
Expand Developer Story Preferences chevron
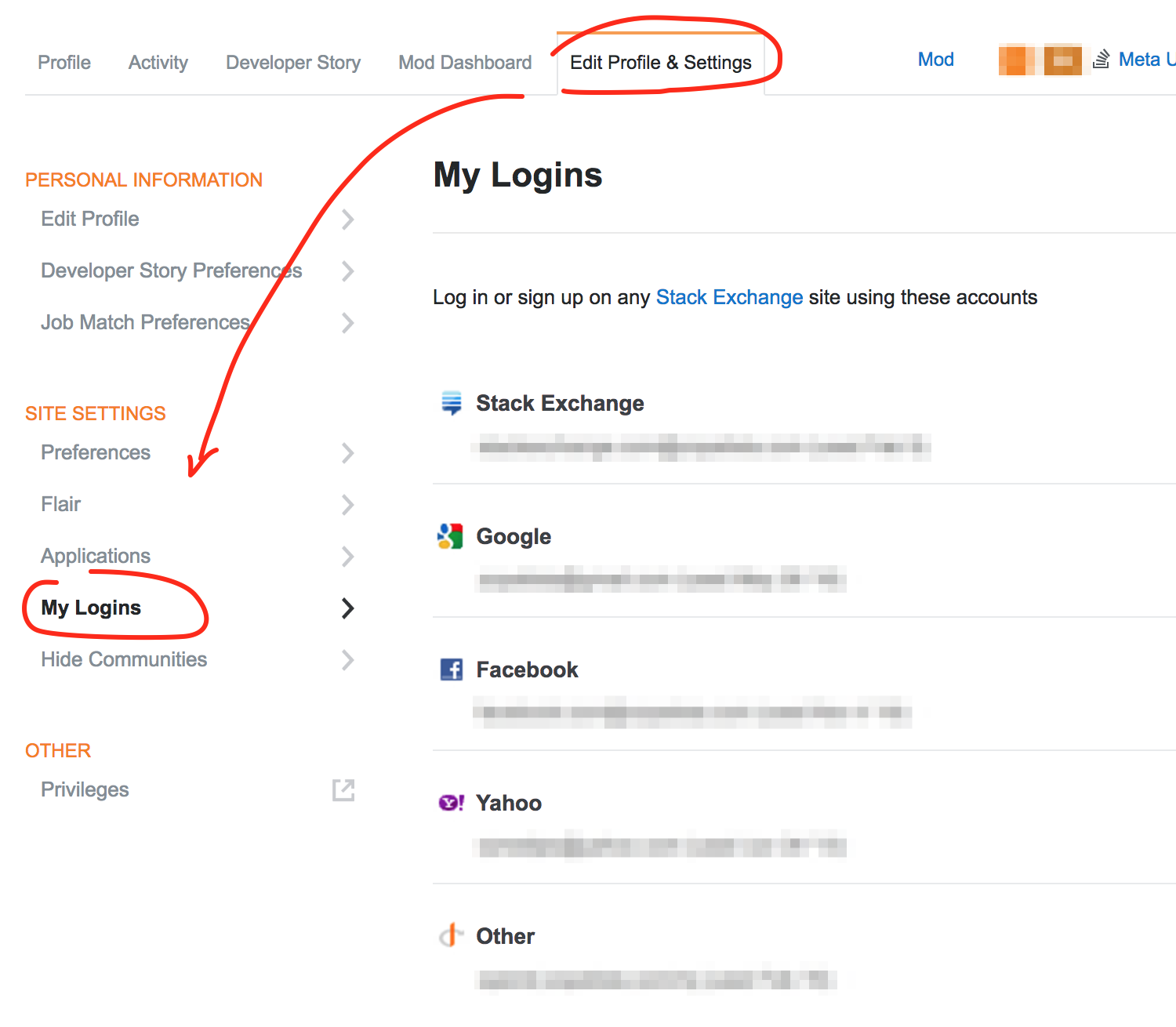(x=348, y=271)
